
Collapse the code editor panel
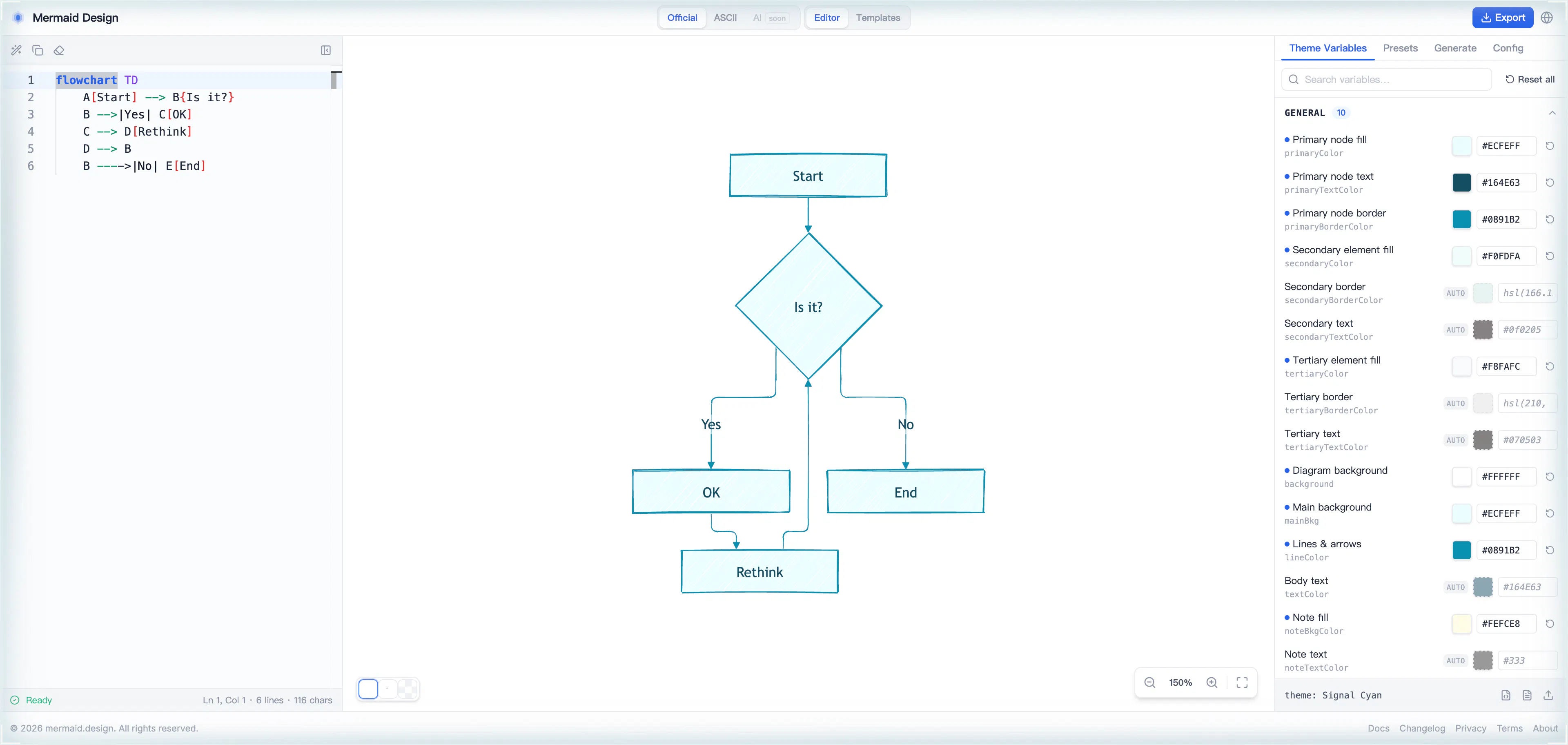(x=326, y=51)
